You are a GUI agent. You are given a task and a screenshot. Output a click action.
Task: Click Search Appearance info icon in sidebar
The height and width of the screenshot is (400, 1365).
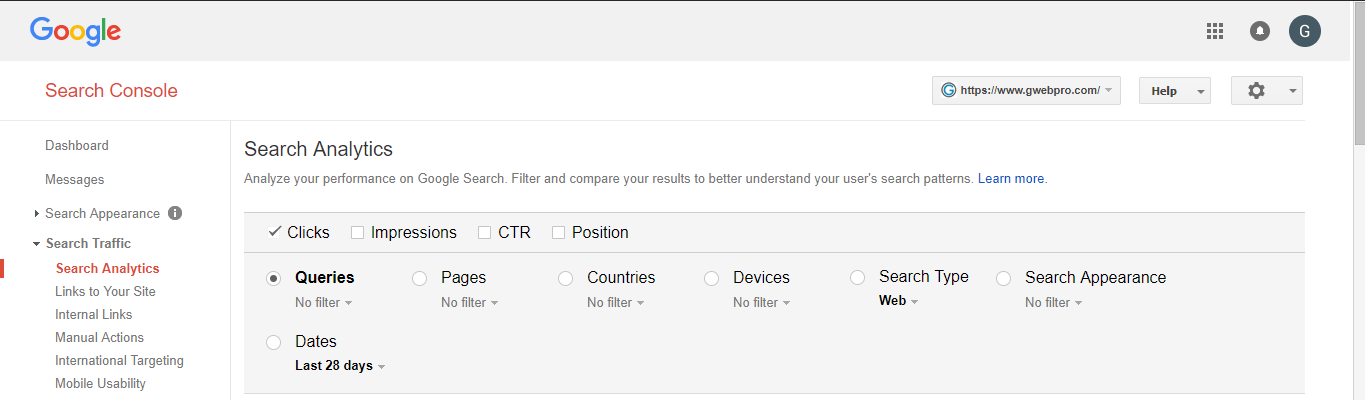tap(175, 213)
